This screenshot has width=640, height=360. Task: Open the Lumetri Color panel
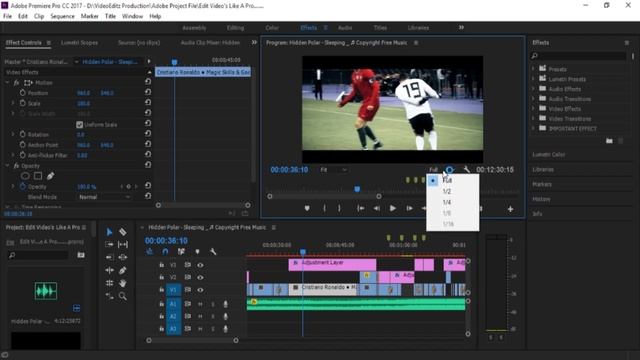tap(549, 155)
